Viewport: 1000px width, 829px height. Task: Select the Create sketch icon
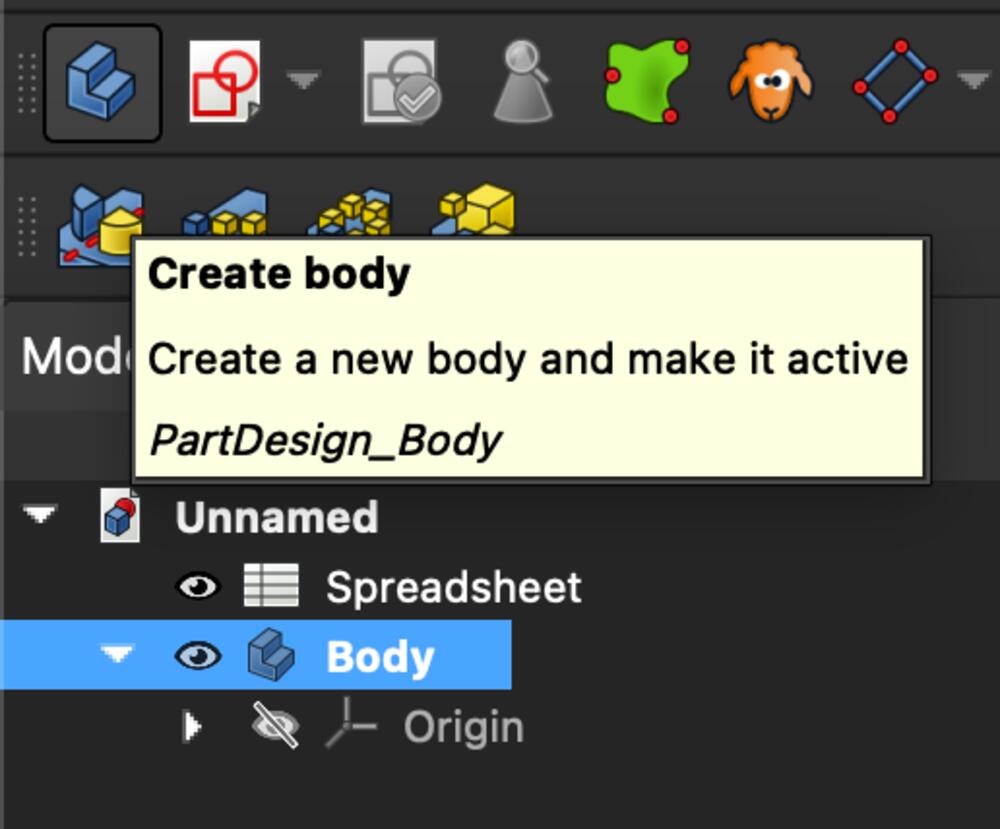225,82
